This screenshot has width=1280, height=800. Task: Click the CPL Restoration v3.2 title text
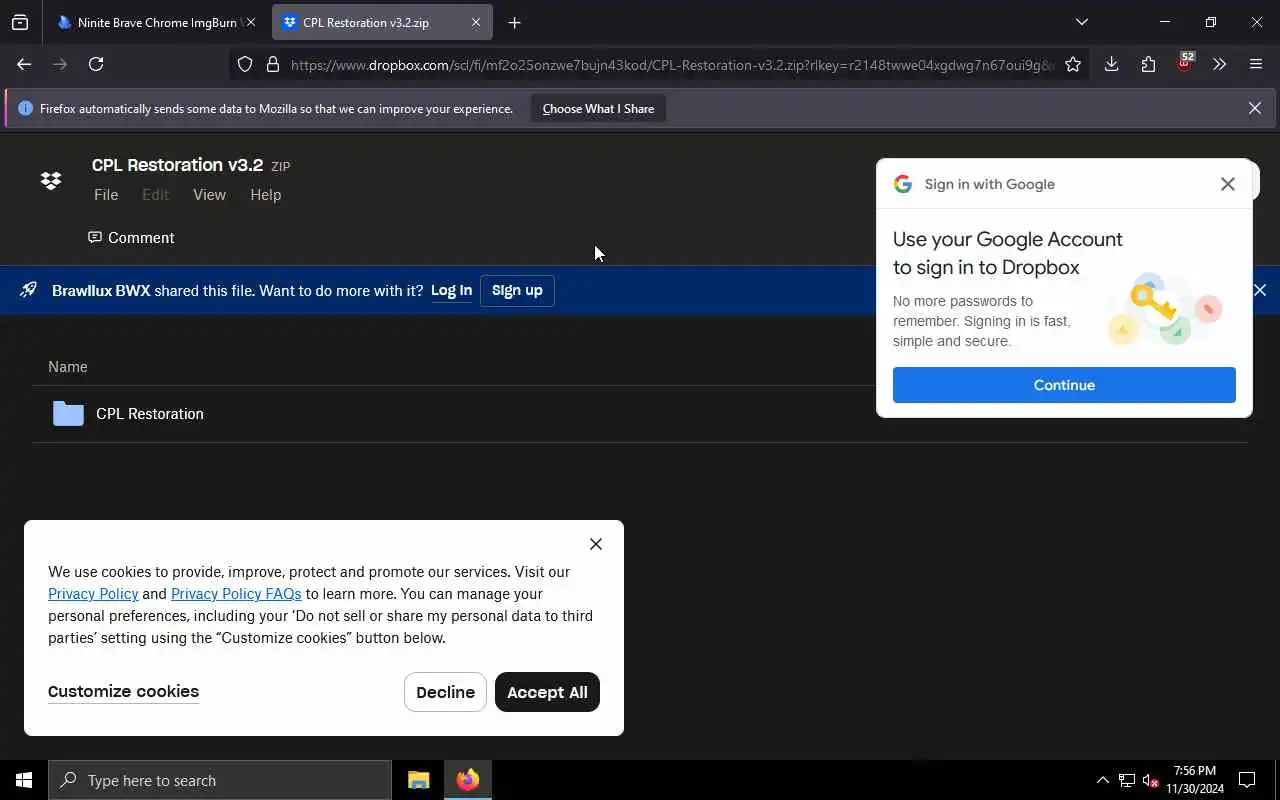(177, 165)
